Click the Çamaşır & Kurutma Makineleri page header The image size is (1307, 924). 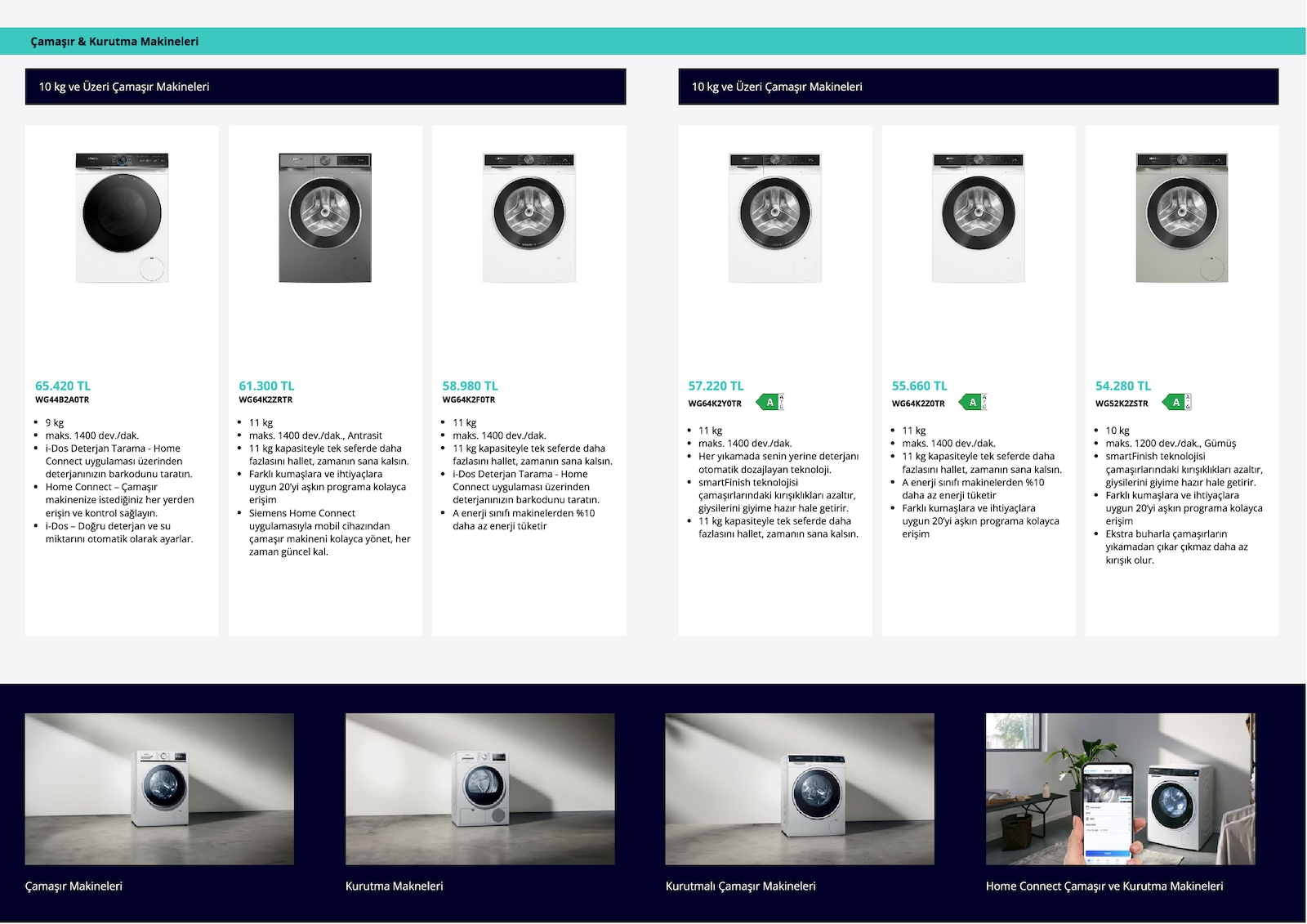click(114, 42)
